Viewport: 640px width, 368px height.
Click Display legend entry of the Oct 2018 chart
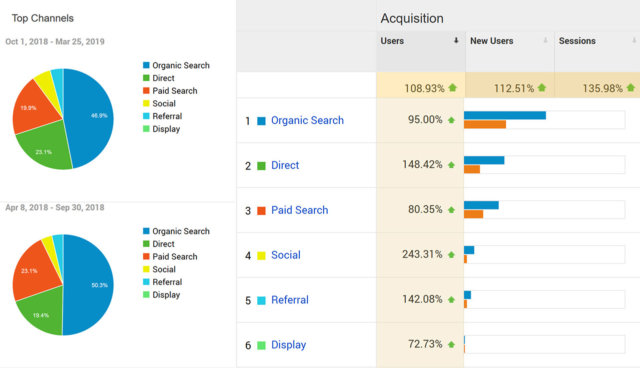(x=162, y=129)
